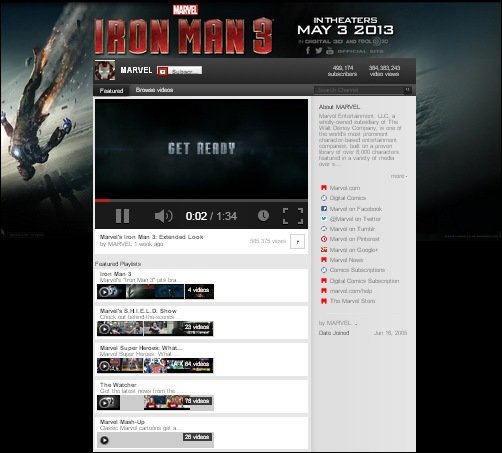Viewport: 502px width, 453px height.
Task: Open the @Marvel on Twitter link
Action: coord(355,219)
